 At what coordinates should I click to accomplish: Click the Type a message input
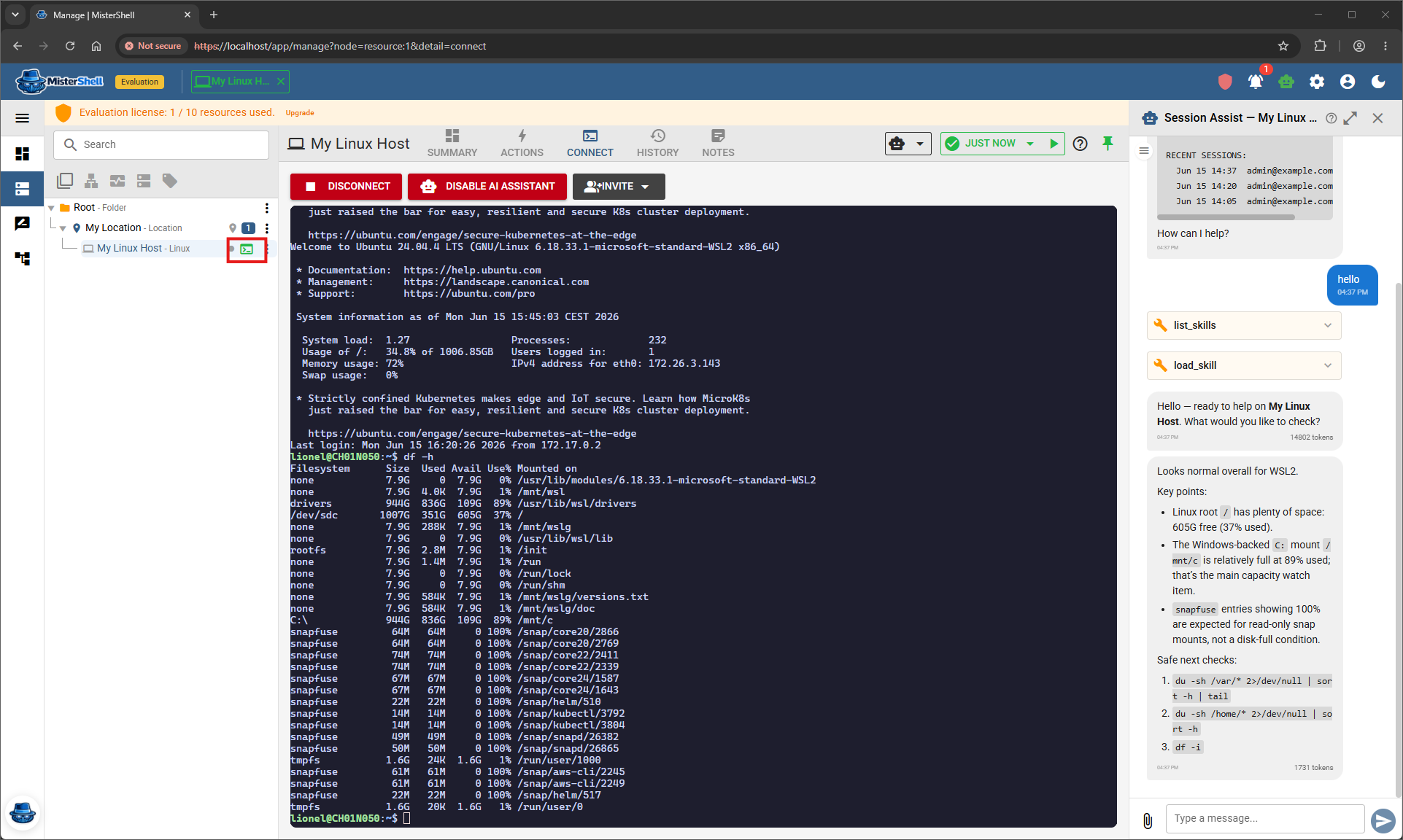point(1264,819)
